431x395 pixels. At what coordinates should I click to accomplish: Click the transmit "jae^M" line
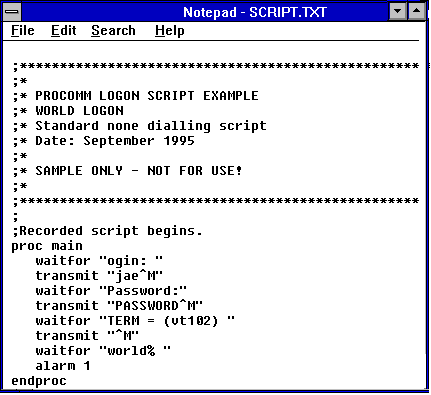click(99, 276)
